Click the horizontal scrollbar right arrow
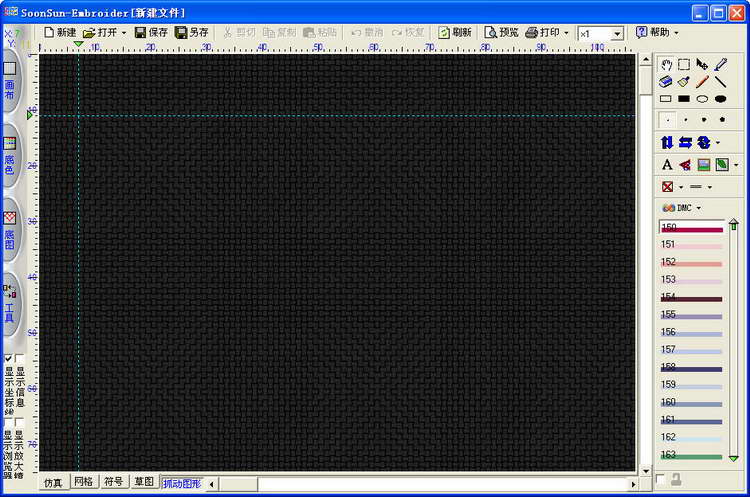This screenshot has height=497, width=750. [x=634, y=485]
